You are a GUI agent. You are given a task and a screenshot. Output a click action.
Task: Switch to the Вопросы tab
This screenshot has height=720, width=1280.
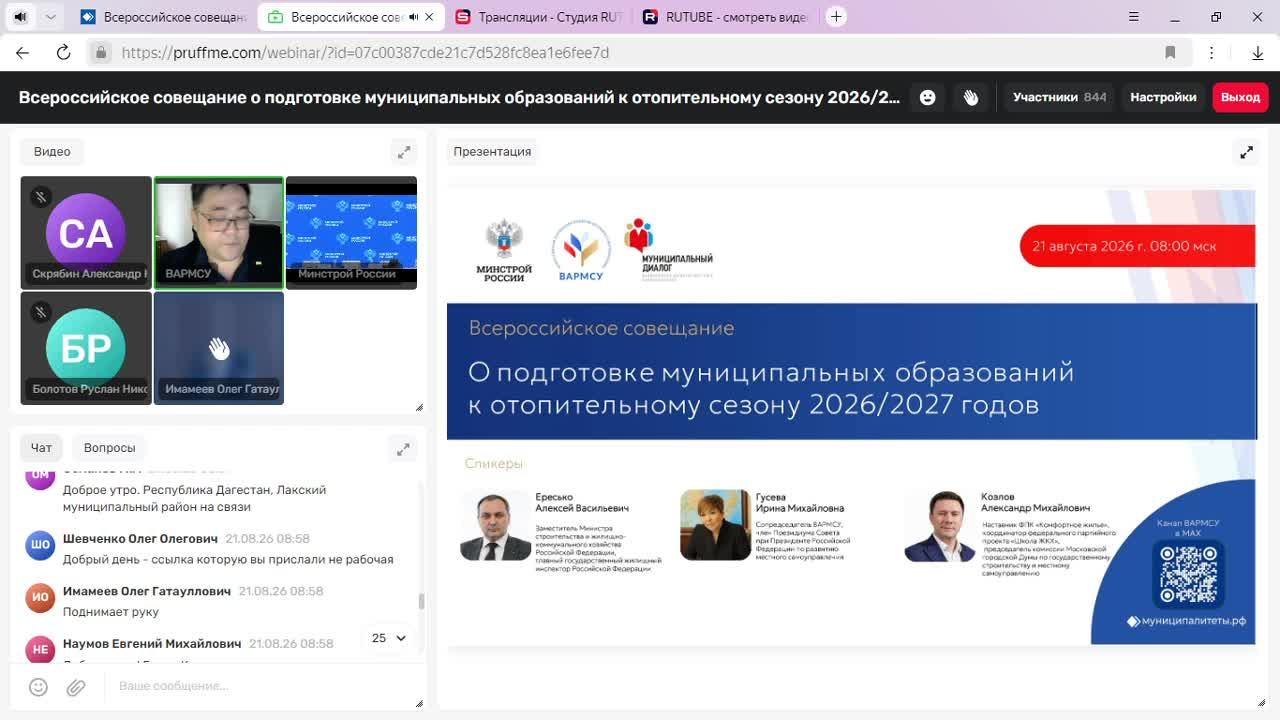click(x=109, y=448)
